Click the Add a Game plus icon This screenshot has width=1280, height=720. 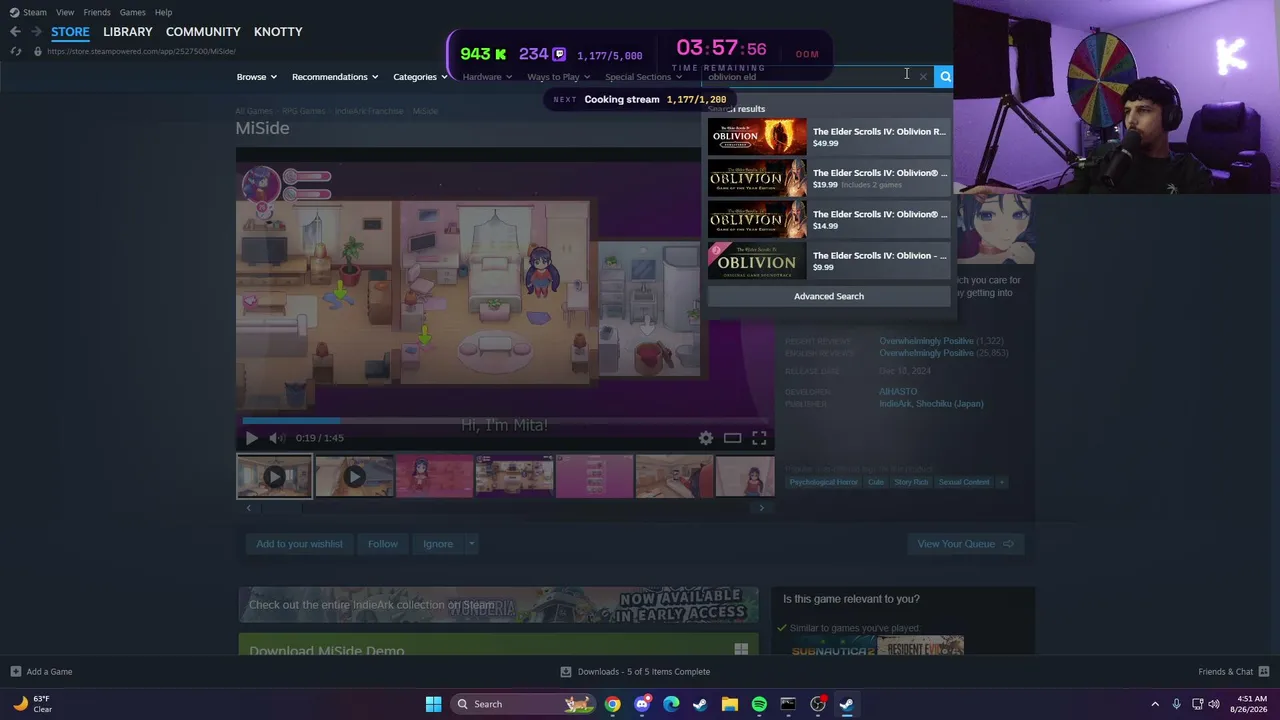16,672
